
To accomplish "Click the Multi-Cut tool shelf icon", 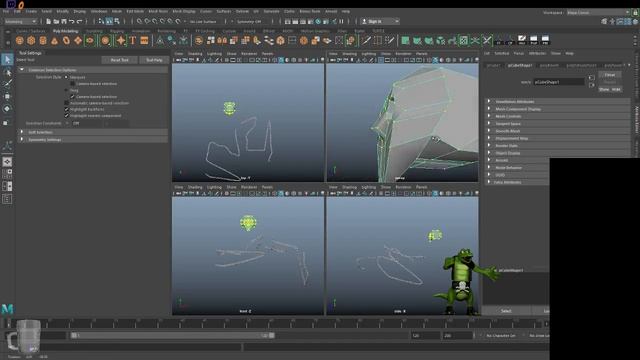I will click(x=367, y=40).
